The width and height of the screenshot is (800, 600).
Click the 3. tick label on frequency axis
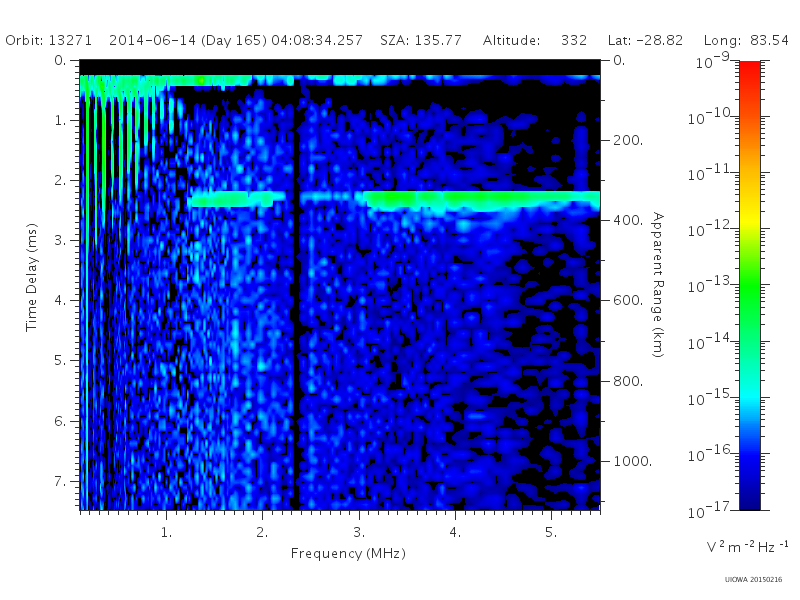[x=359, y=532]
